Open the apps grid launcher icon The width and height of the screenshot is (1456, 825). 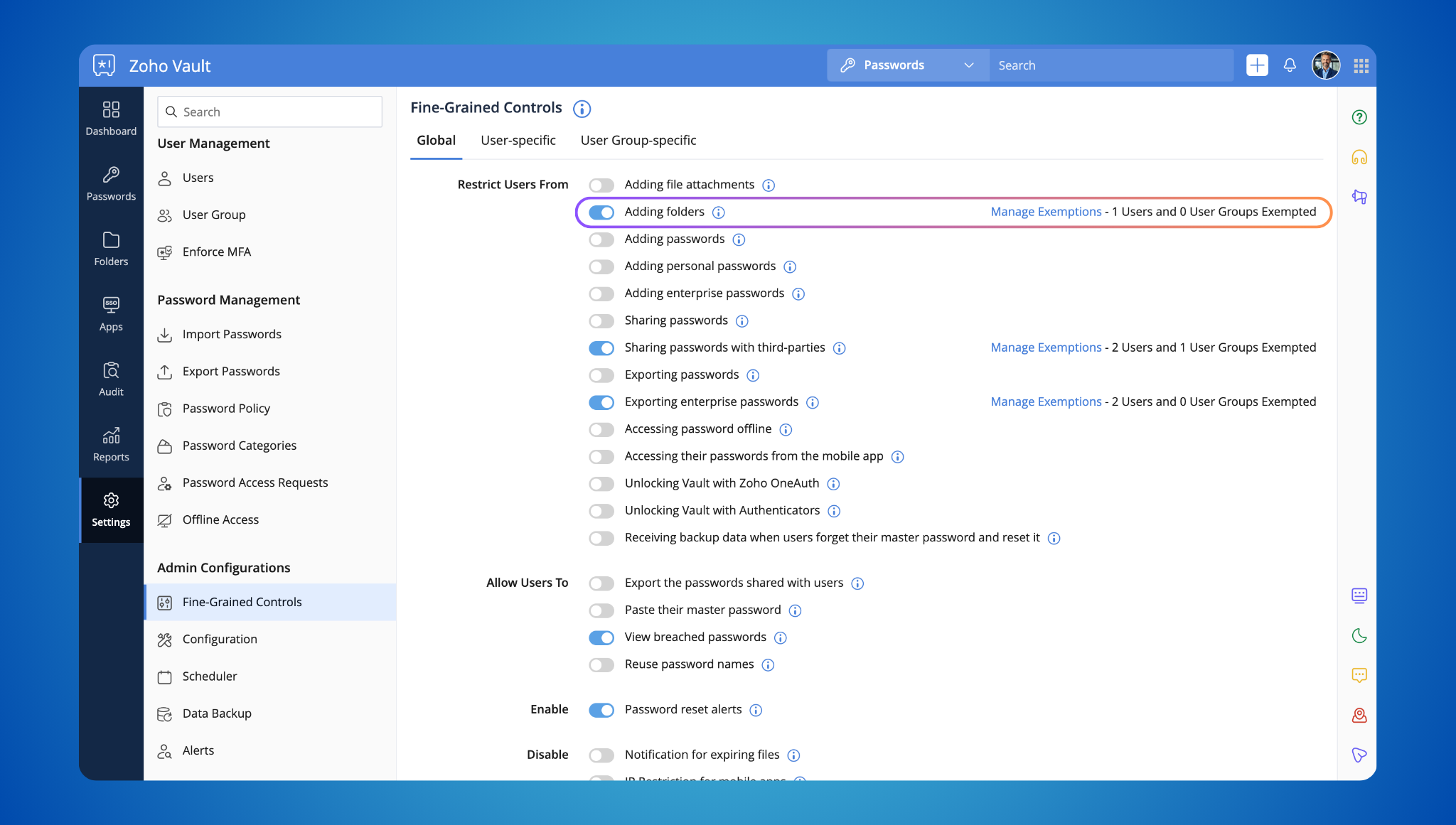point(1361,65)
